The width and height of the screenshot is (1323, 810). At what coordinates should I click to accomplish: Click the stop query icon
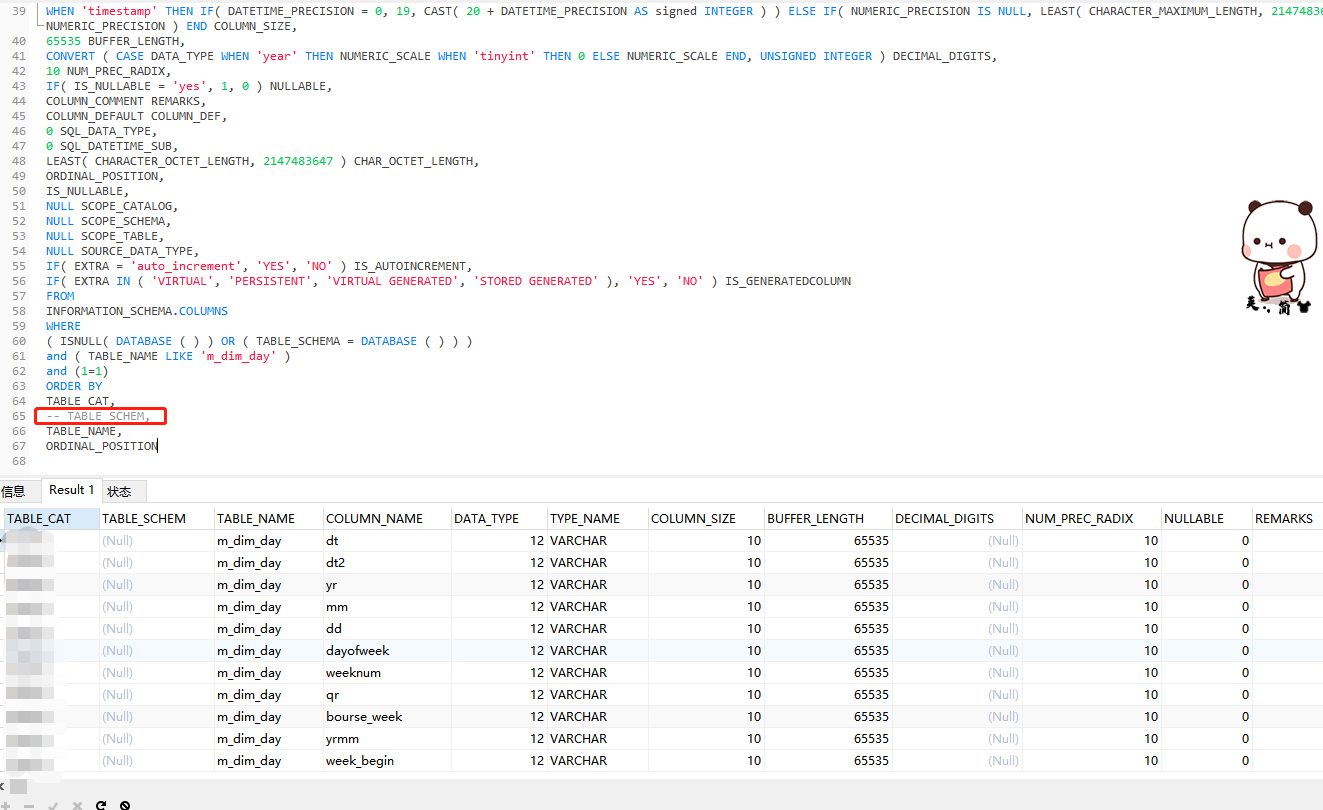pos(125,805)
